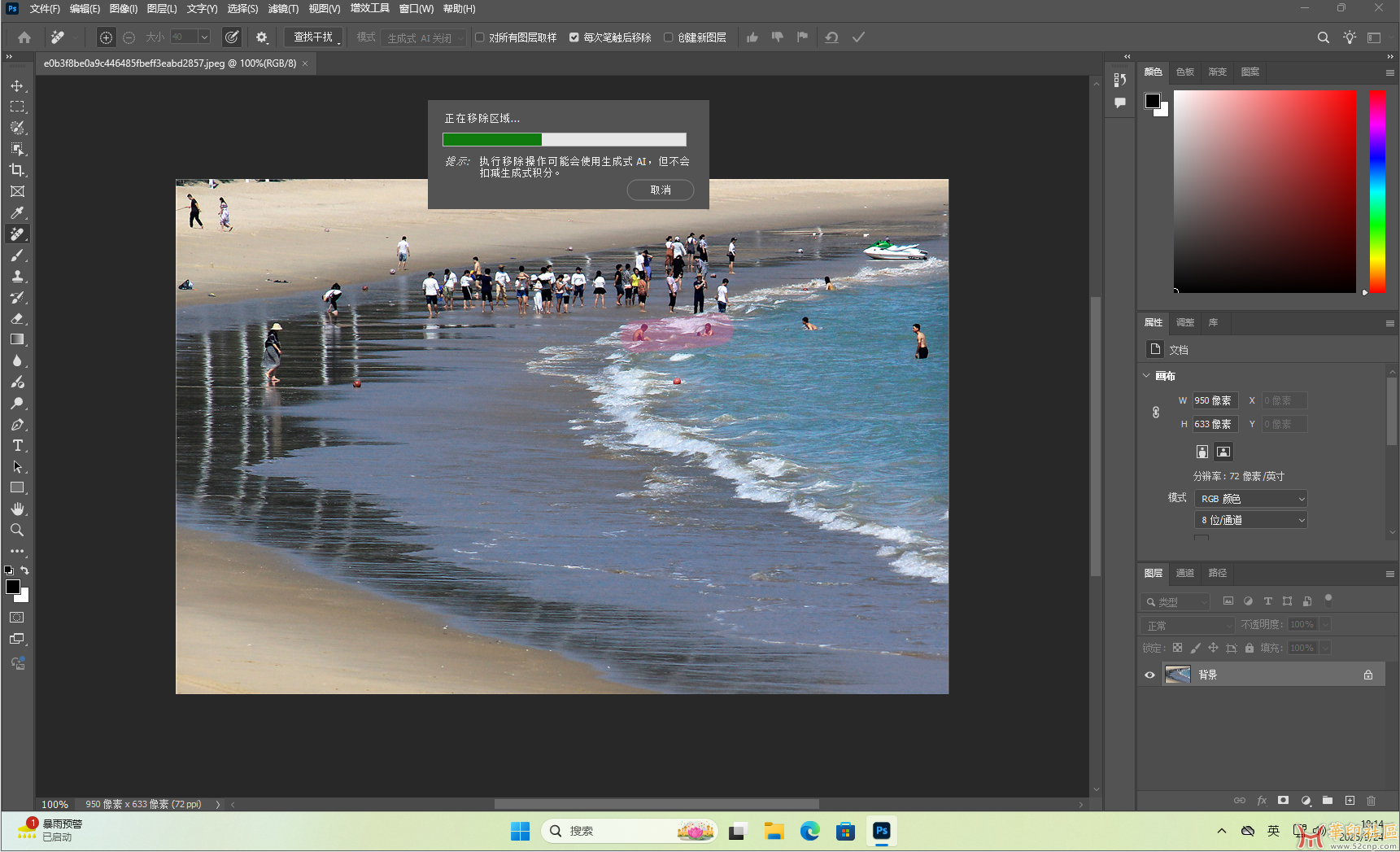Open the generative AI mode dropdown
The height and width of the screenshot is (852, 1400).
click(423, 37)
